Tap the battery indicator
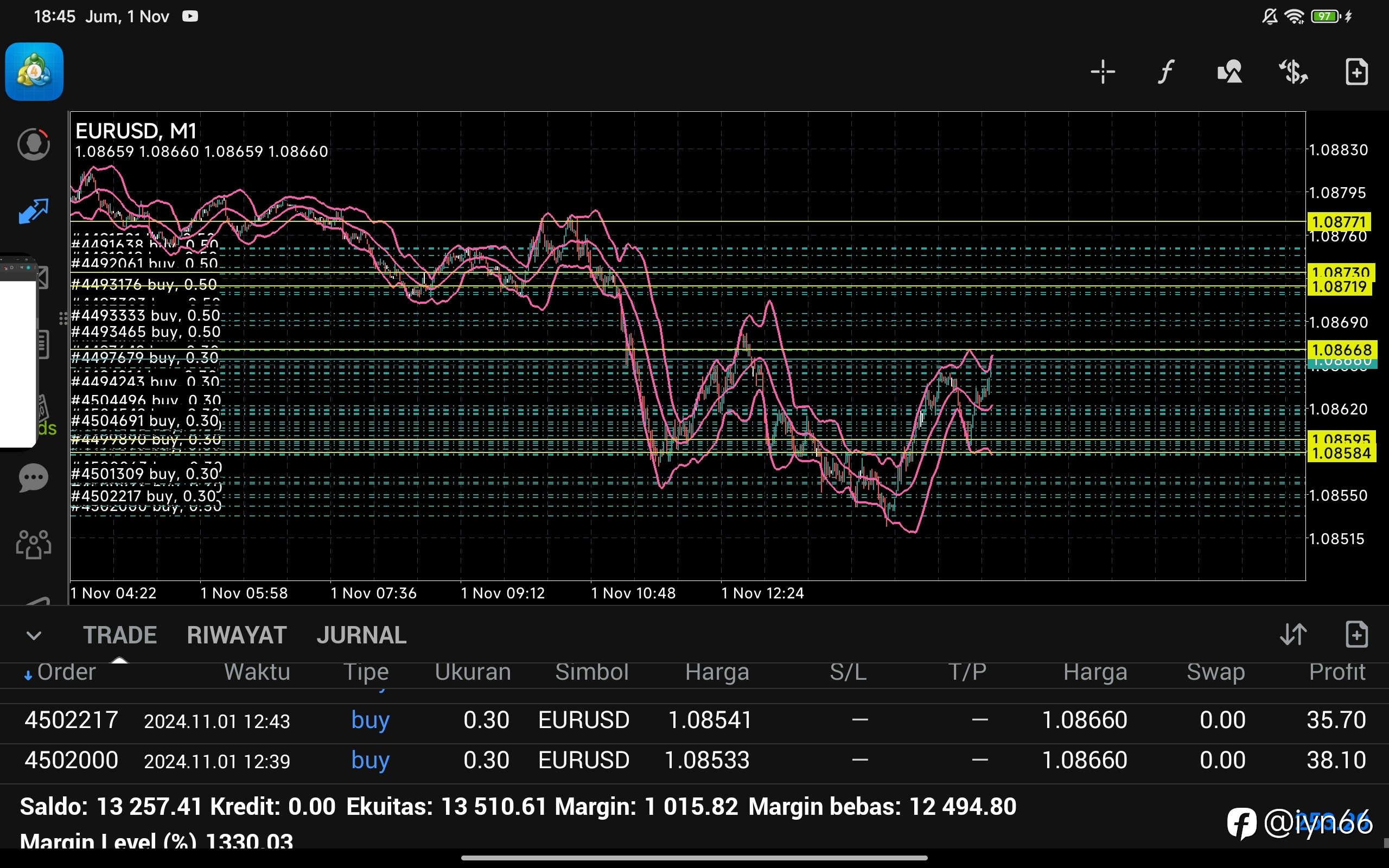Screen dimensions: 1389x868 tap(1326, 17)
